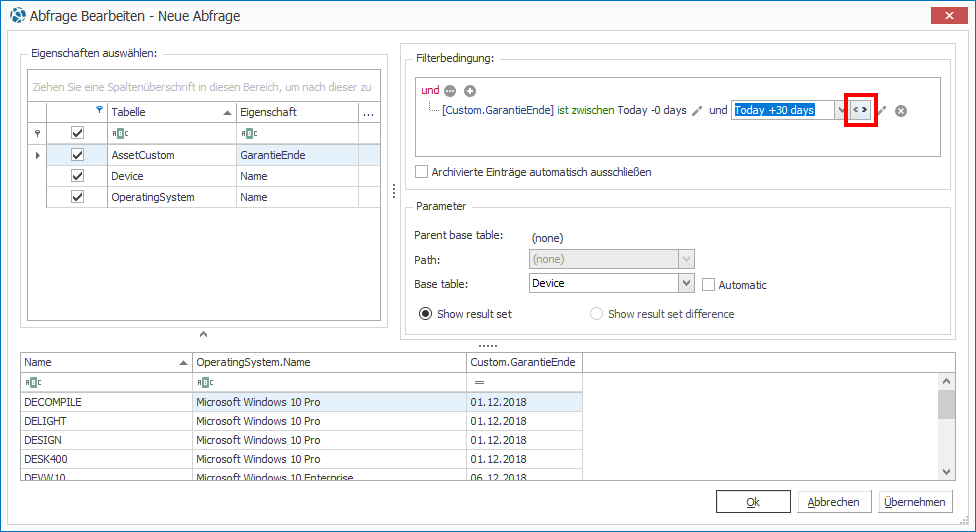Click the horizontal splitter dots above results
This screenshot has height=532, width=976.
pyautogui.click(x=488, y=346)
